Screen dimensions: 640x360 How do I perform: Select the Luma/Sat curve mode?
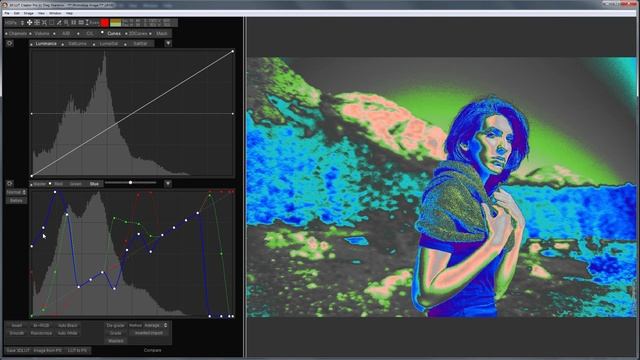tap(109, 43)
